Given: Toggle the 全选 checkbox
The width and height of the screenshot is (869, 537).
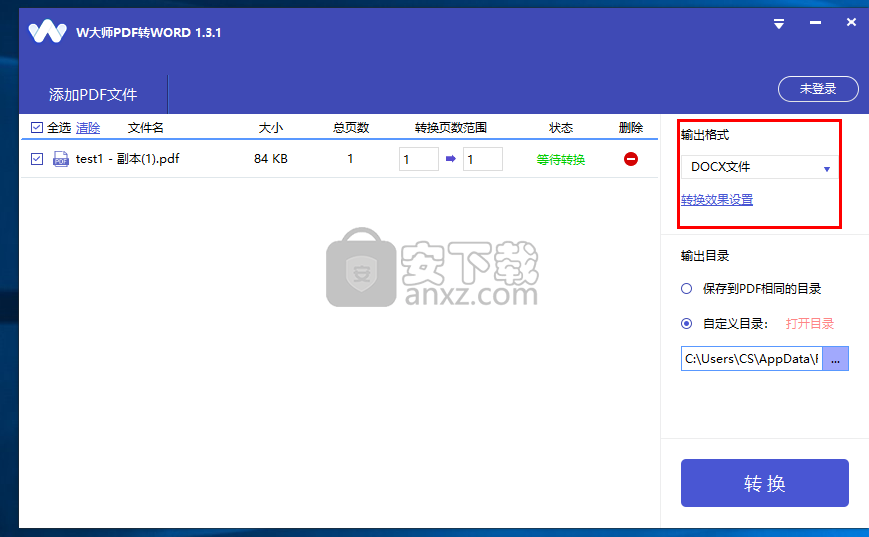Looking at the screenshot, I should click(x=37, y=128).
